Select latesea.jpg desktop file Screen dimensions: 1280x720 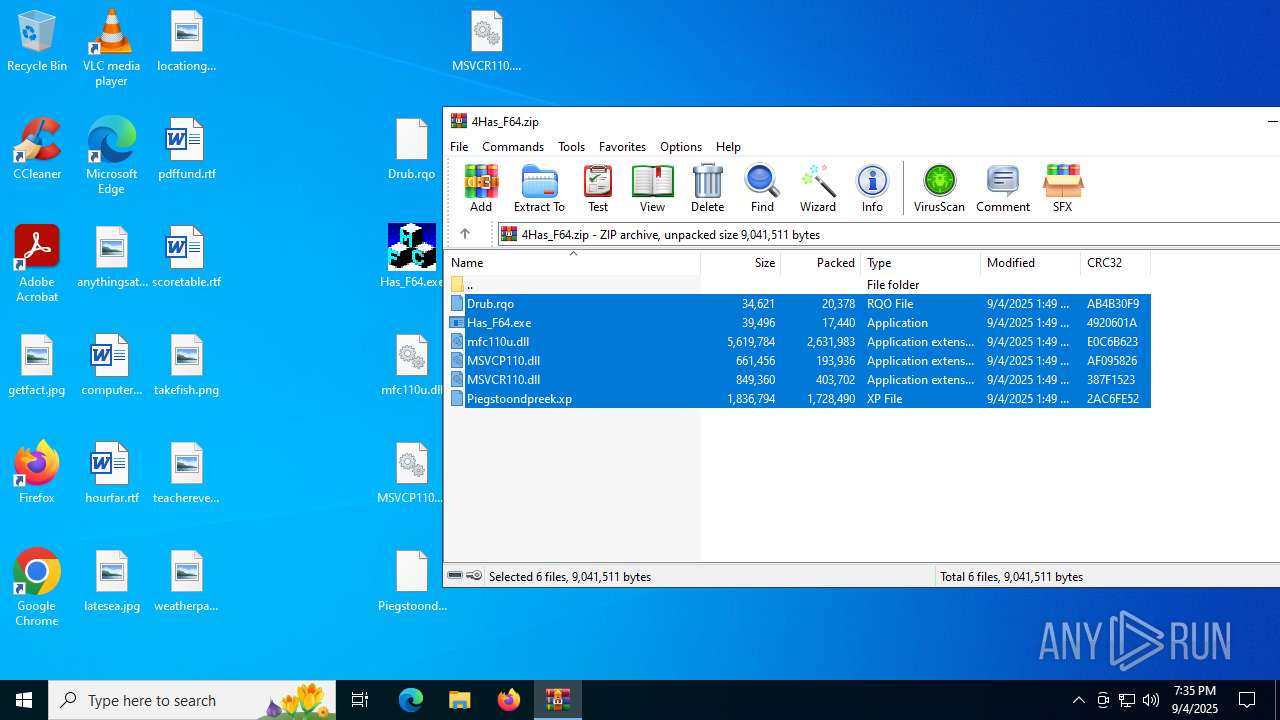pyautogui.click(x=111, y=581)
